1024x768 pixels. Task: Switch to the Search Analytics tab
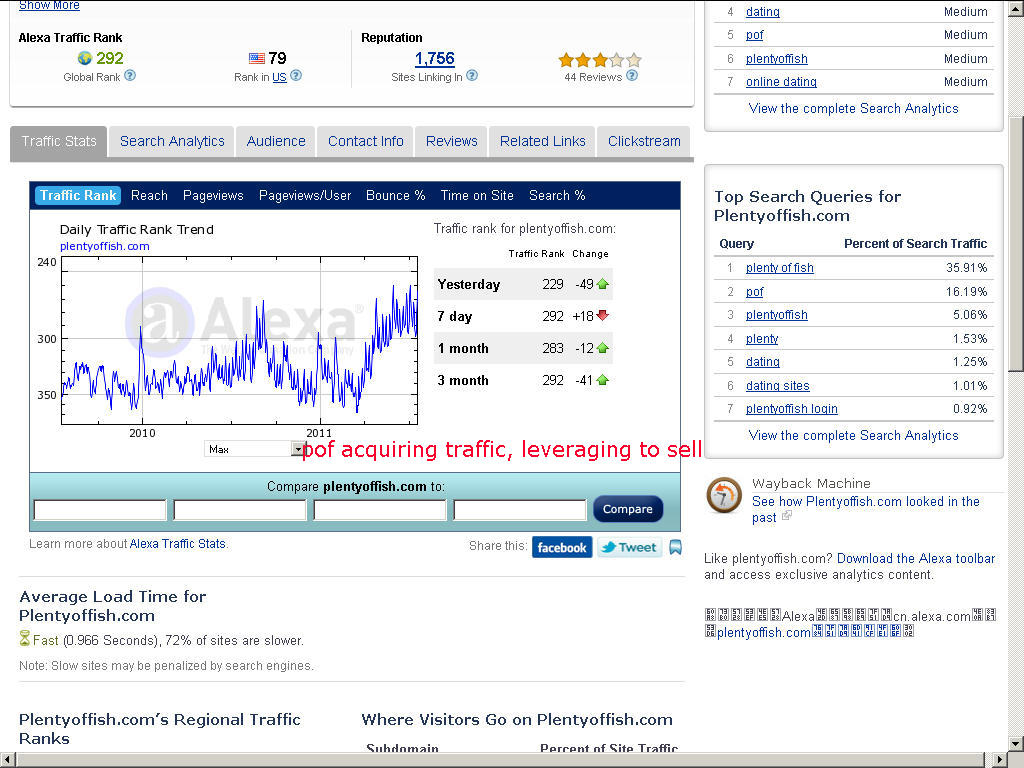click(x=172, y=142)
